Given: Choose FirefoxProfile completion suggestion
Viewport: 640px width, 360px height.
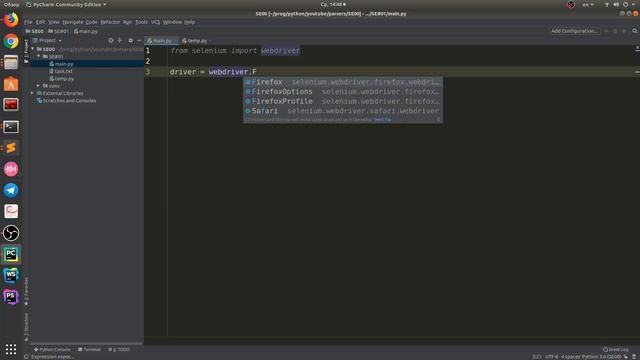Looking at the screenshot, I should (343, 101).
